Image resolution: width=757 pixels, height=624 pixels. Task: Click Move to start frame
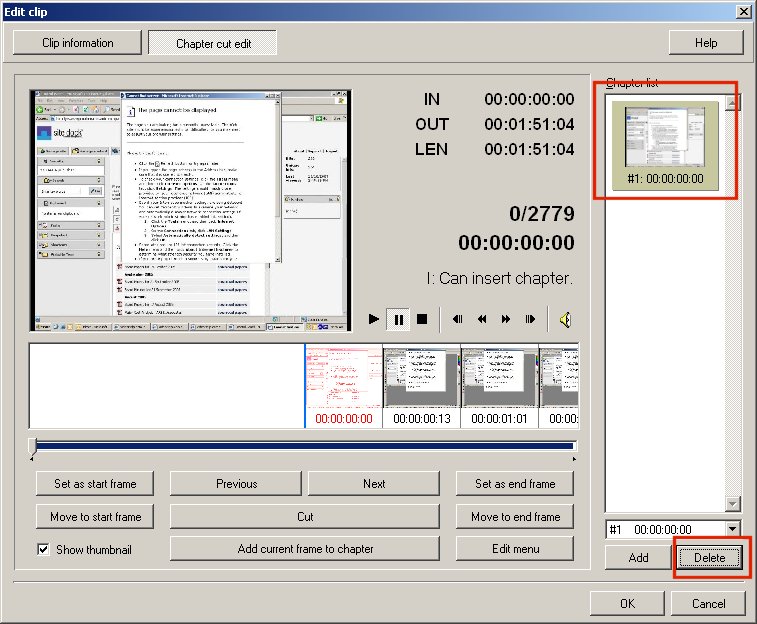pyautogui.click(x=95, y=516)
